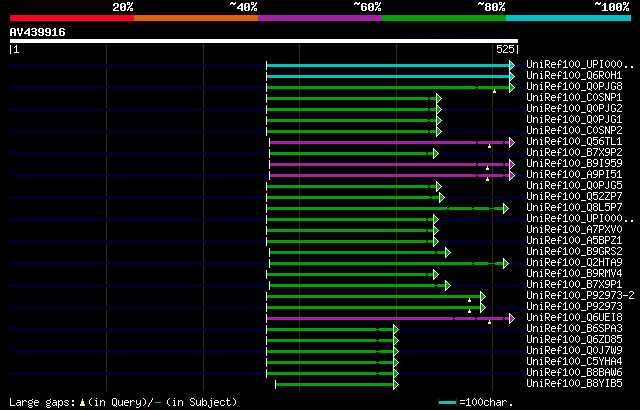Open the UniRef100_Q0PJG1 hit label
This screenshot has height=410, width=640.
[x=574, y=120]
